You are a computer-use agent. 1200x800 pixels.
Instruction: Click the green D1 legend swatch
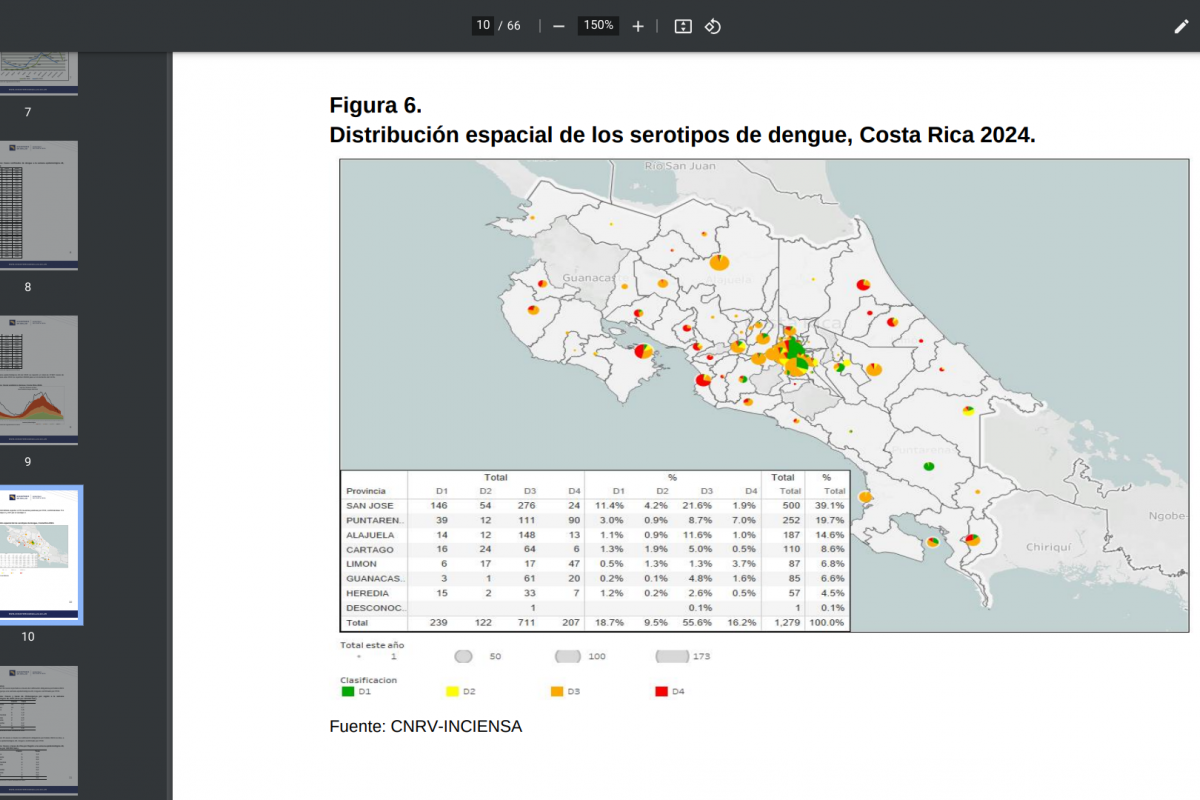tap(348, 691)
